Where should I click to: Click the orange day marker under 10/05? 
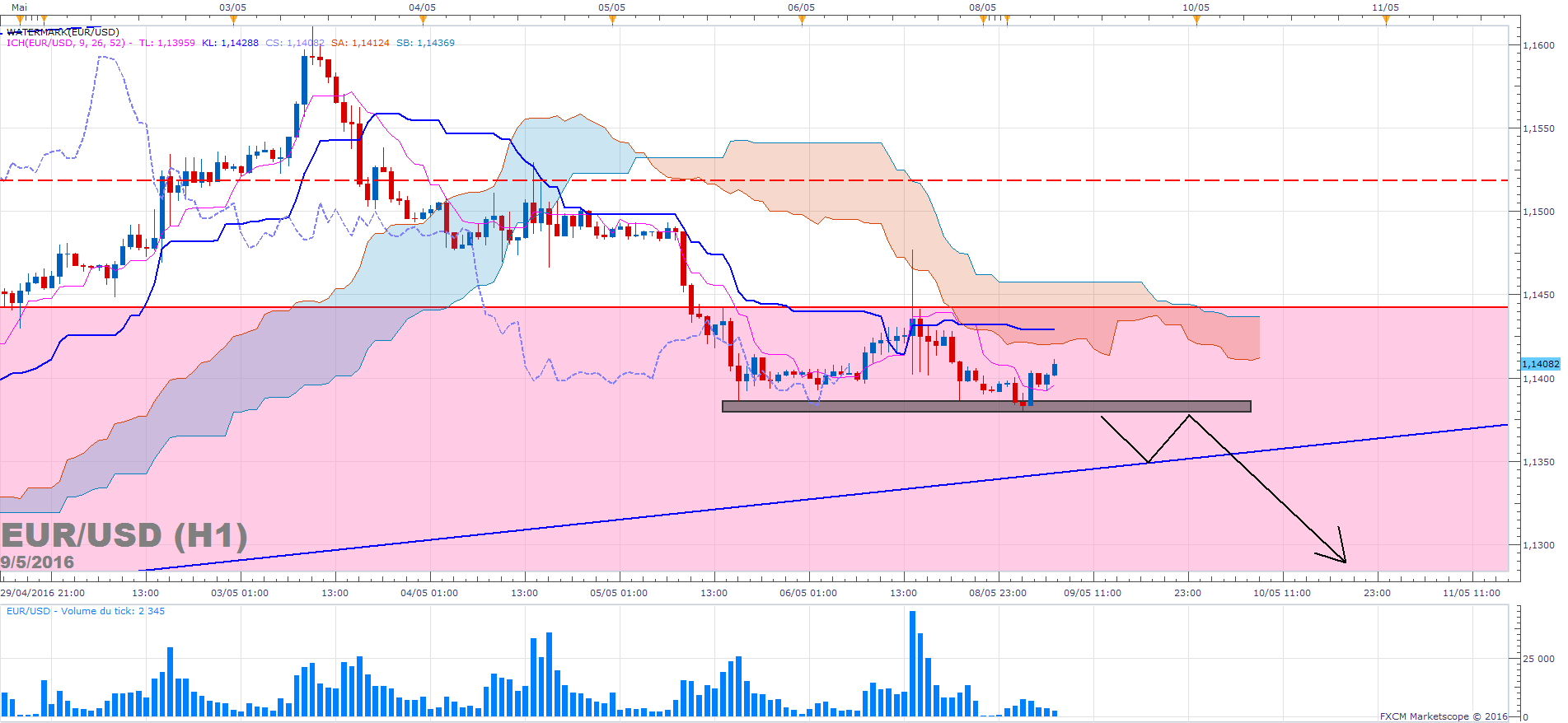(1196, 21)
